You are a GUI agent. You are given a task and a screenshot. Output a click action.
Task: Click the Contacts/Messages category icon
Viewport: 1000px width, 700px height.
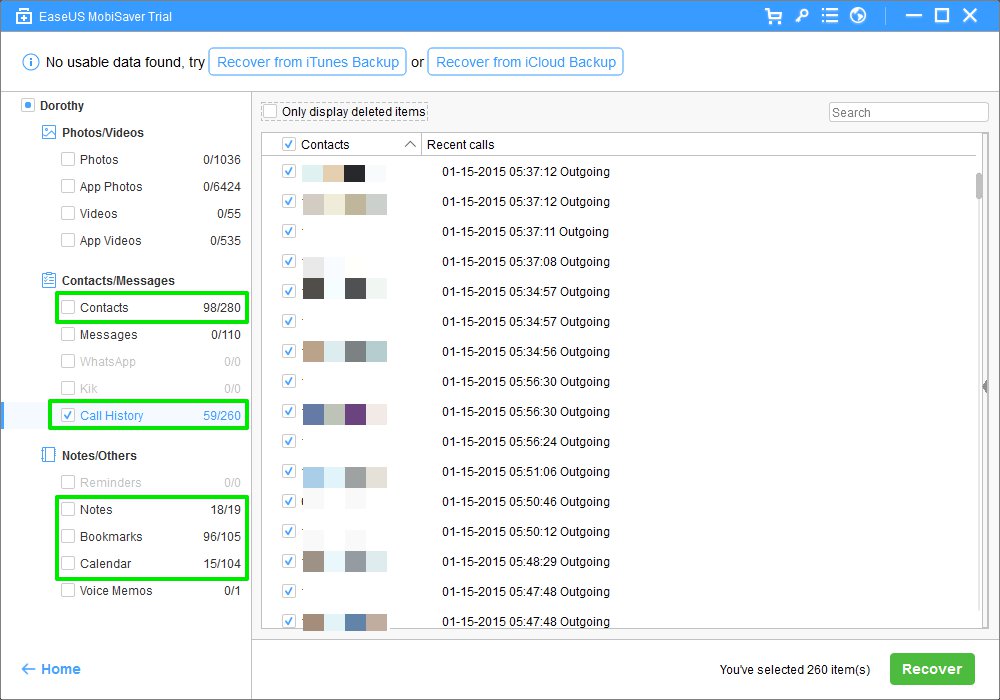48,281
